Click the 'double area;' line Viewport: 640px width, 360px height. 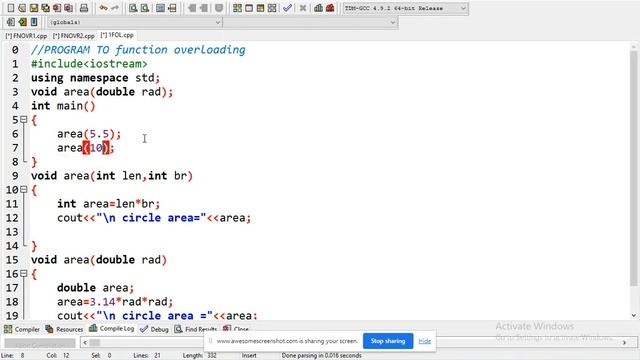click(96, 288)
